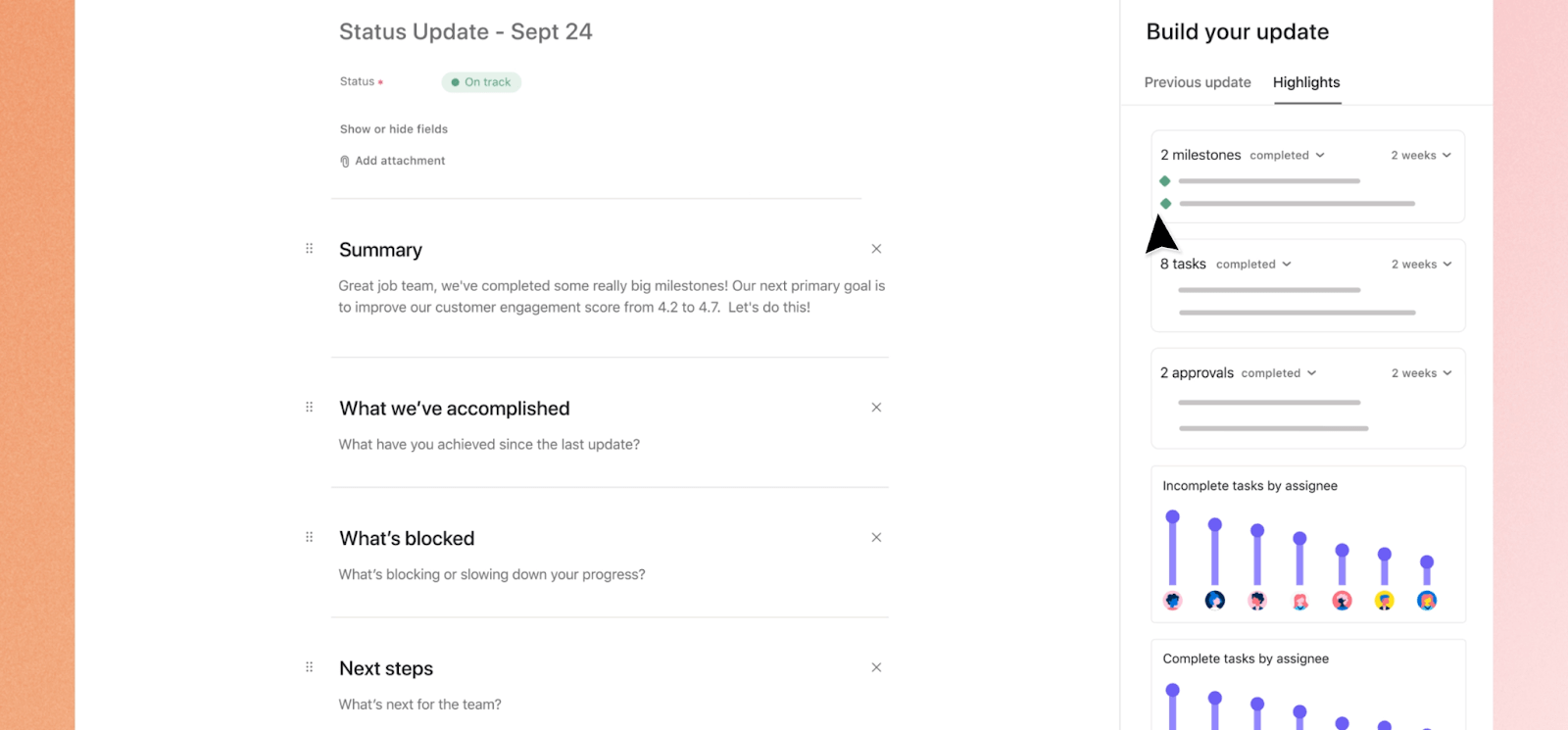Click an assignee avatar in Complete tasks chart

tap(1173, 718)
